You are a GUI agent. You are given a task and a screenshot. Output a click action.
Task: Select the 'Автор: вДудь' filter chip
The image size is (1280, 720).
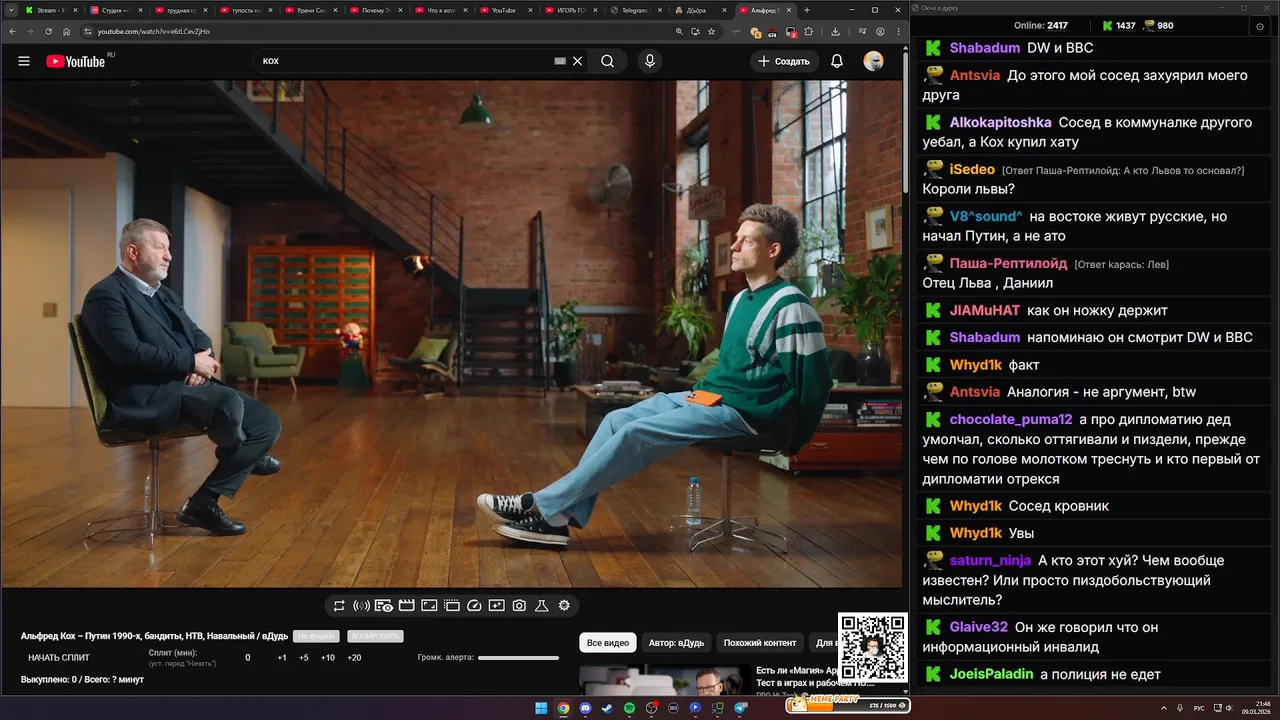tap(676, 643)
